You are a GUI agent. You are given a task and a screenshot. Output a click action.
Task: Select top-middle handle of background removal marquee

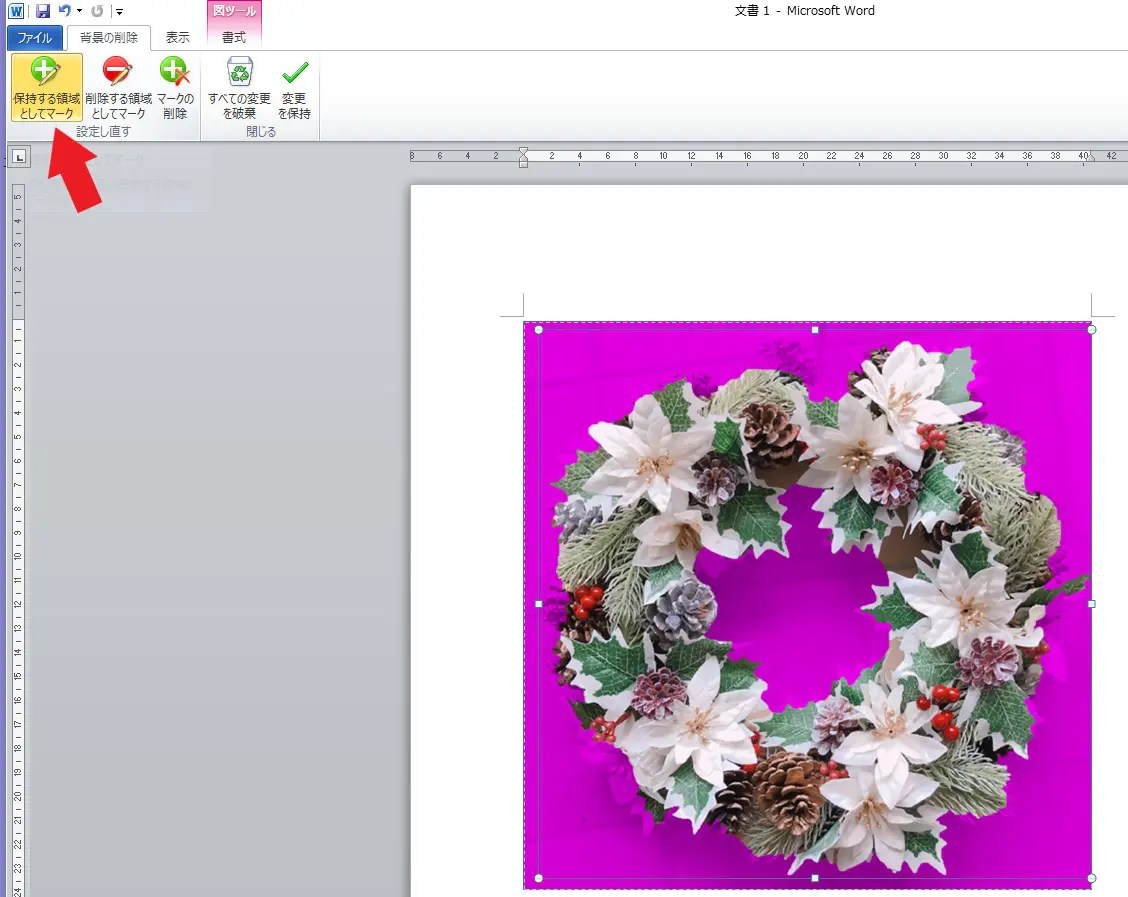[815, 330]
